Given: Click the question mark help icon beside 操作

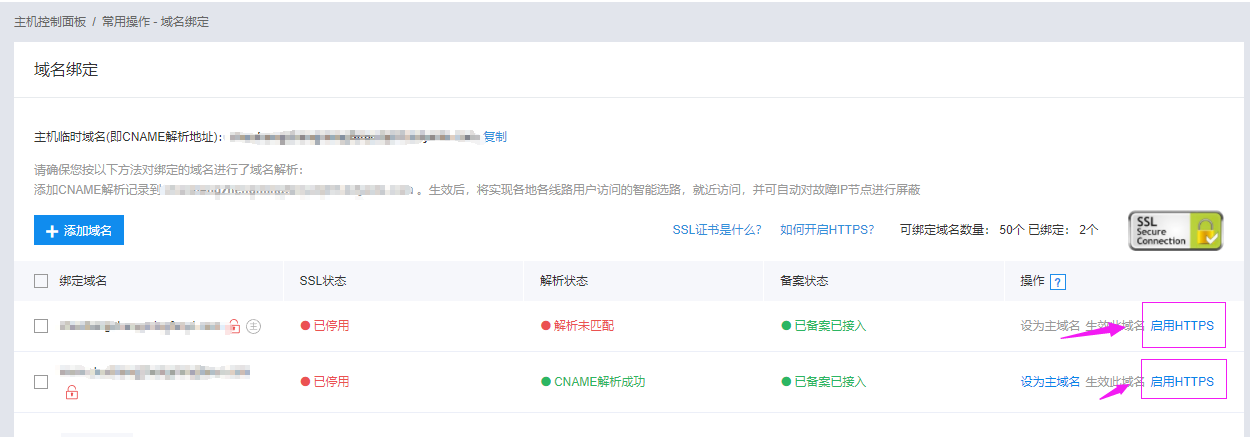Looking at the screenshot, I should pyautogui.click(x=1058, y=282).
